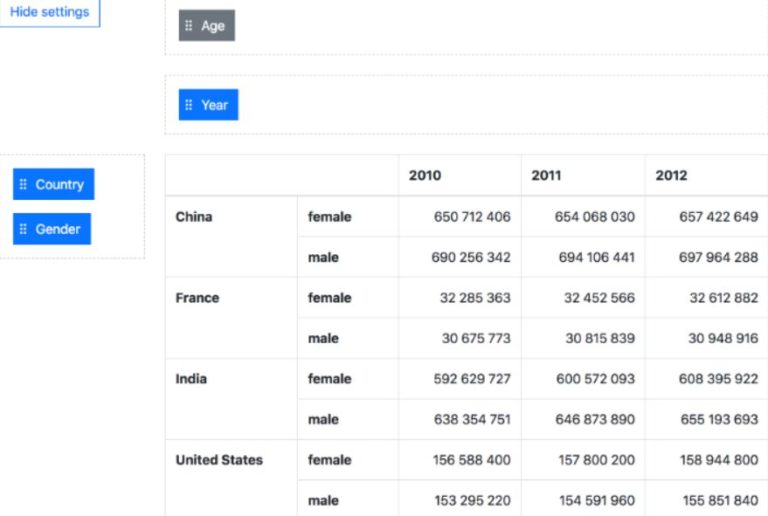The image size is (768, 516).
Task: Select the Gender field chip
Action: (x=52, y=229)
